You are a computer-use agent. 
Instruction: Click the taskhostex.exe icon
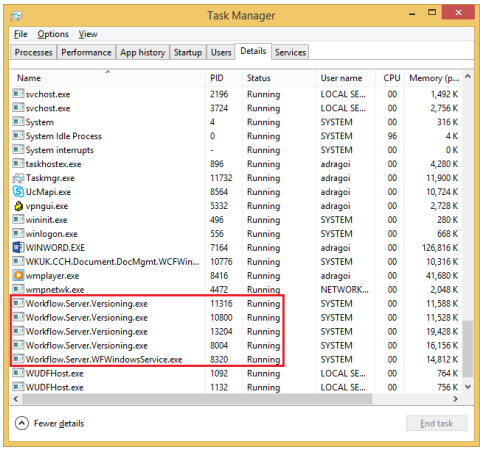pyautogui.click(x=18, y=164)
